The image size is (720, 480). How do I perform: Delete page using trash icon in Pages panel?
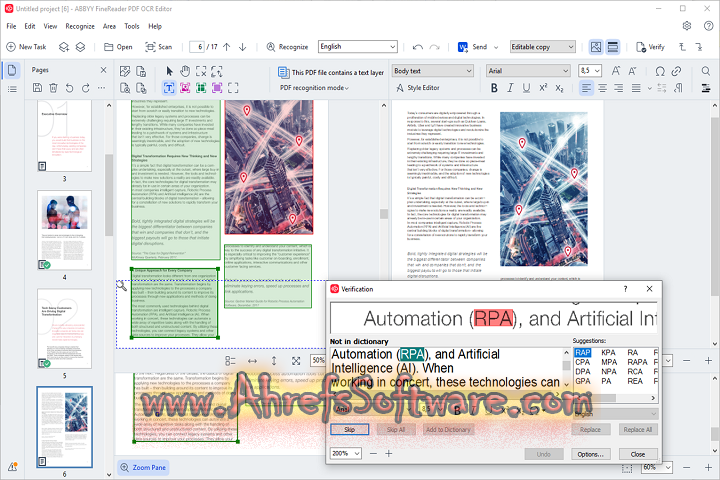coord(53,88)
